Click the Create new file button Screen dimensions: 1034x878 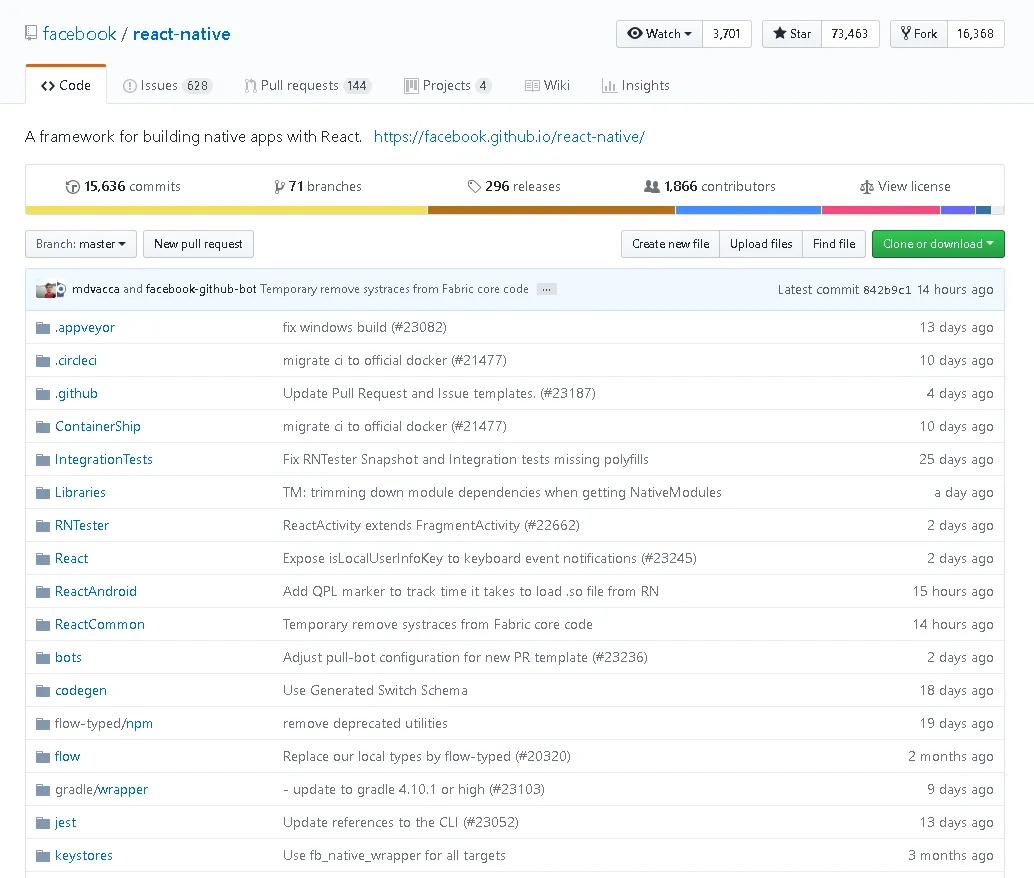670,244
